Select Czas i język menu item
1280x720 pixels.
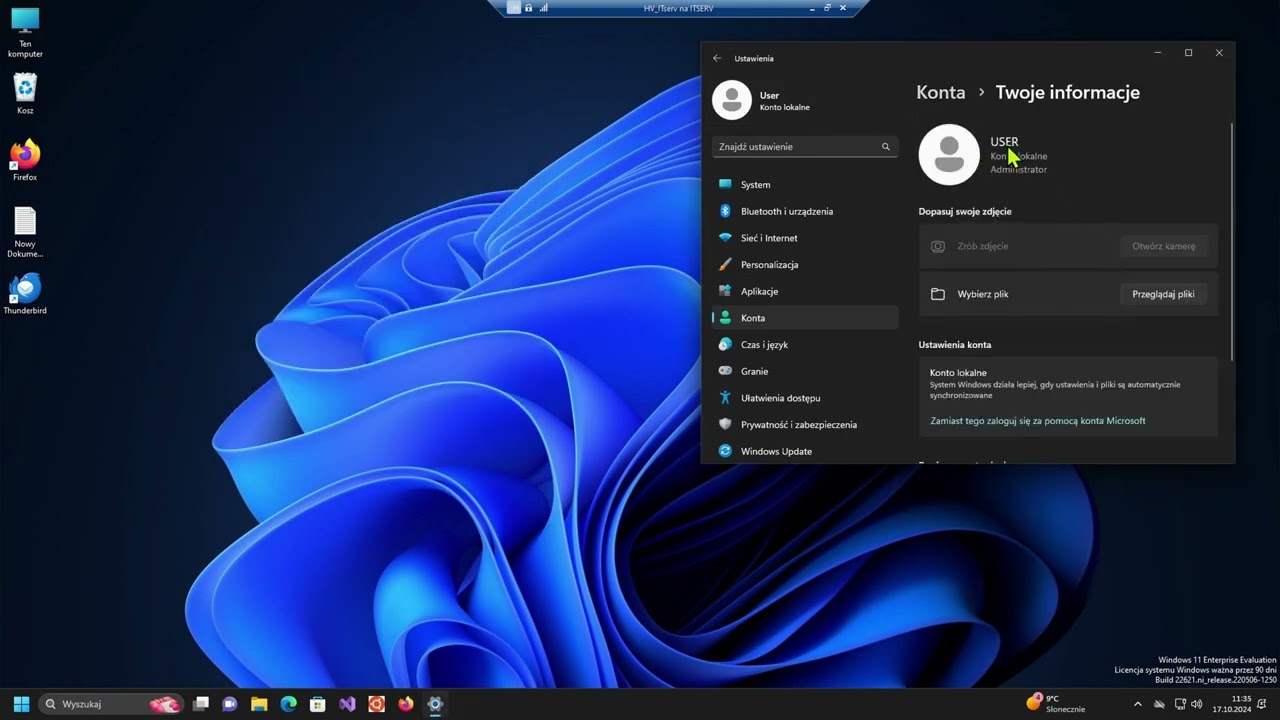[x=764, y=345]
